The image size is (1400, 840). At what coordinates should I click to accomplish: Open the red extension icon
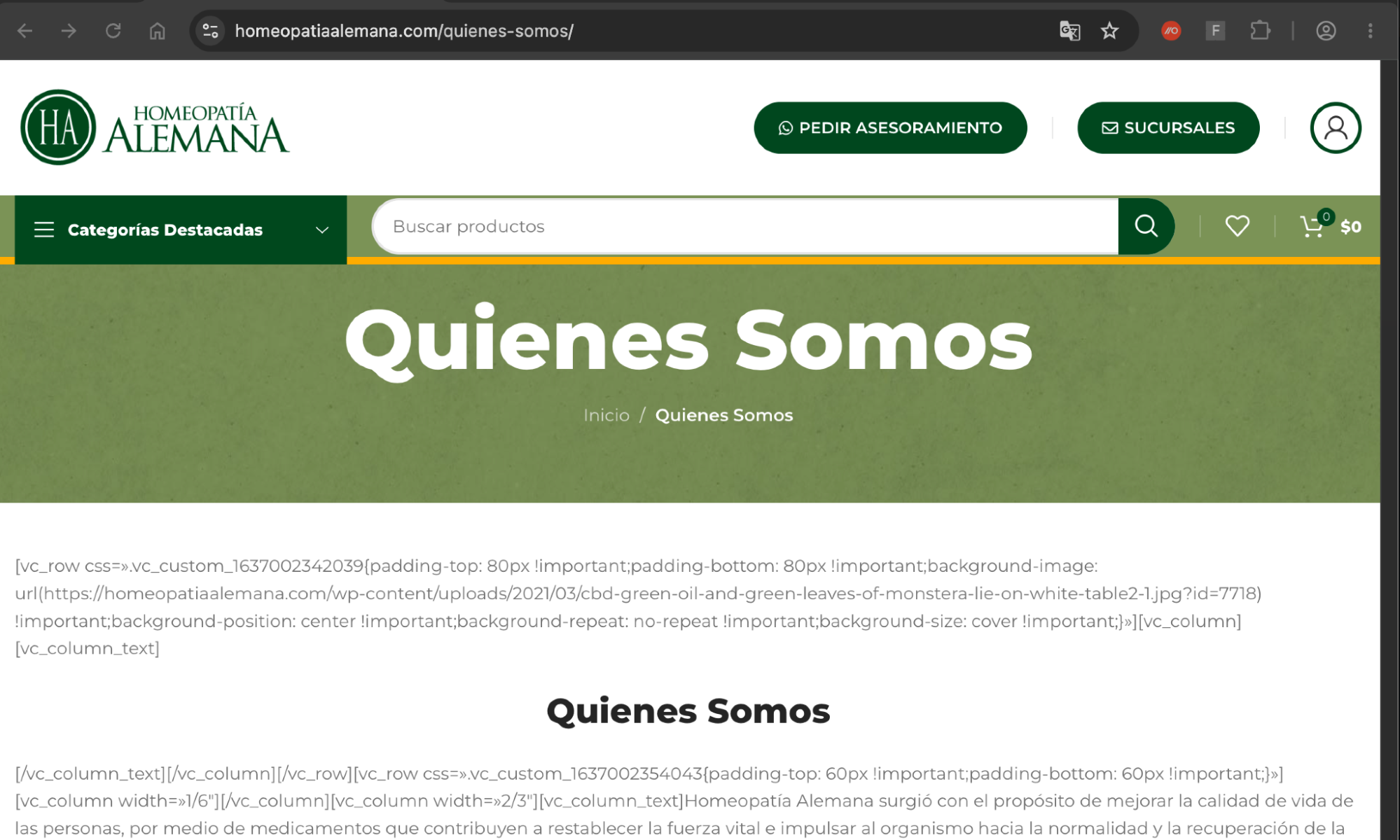1171,31
